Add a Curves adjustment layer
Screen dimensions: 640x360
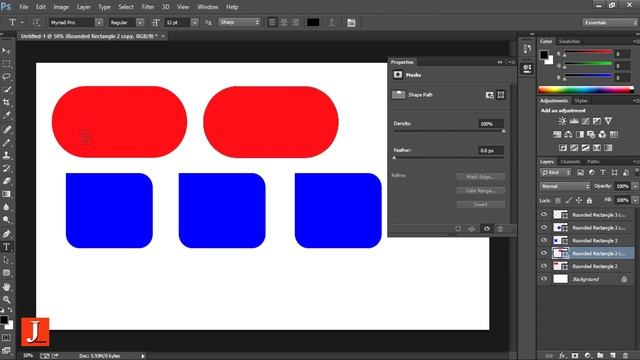click(585, 121)
